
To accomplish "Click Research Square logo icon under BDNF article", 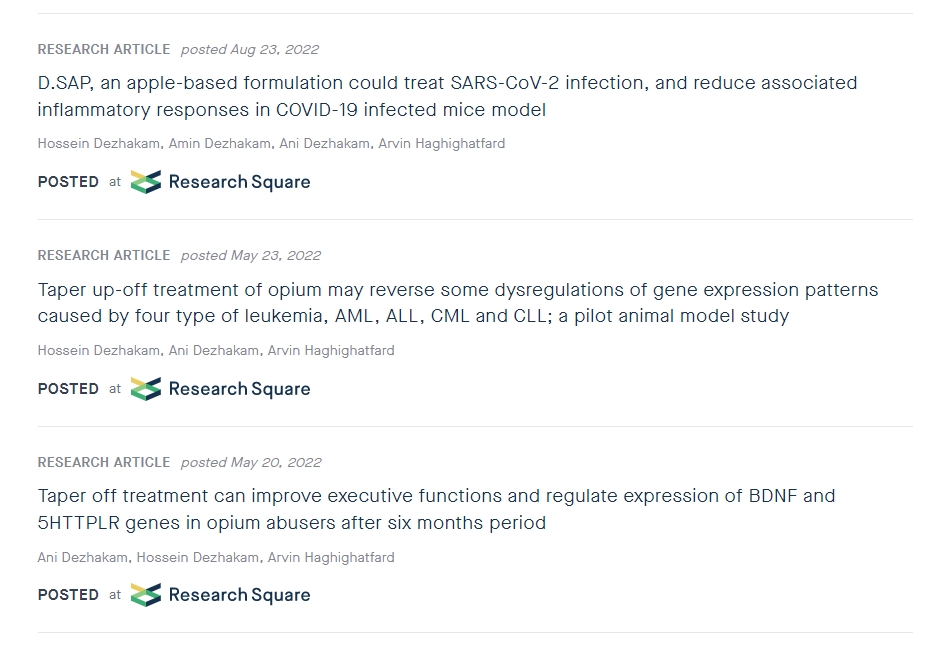I will (146, 595).
